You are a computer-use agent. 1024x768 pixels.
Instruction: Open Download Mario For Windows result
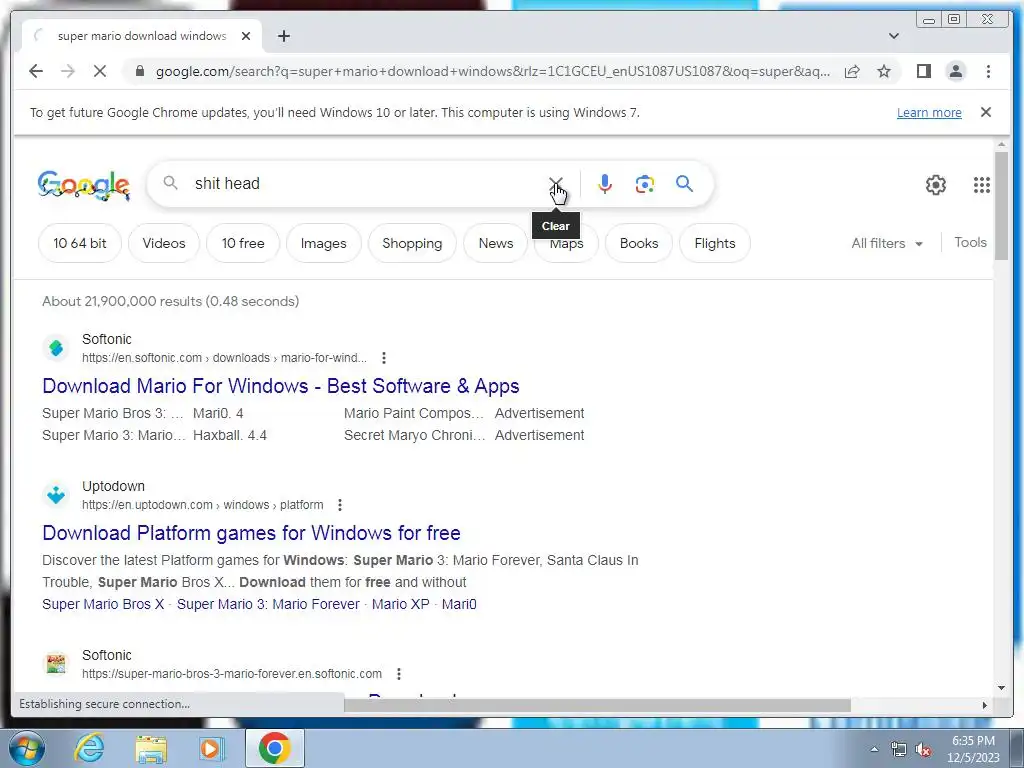pyautogui.click(x=281, y=386)
